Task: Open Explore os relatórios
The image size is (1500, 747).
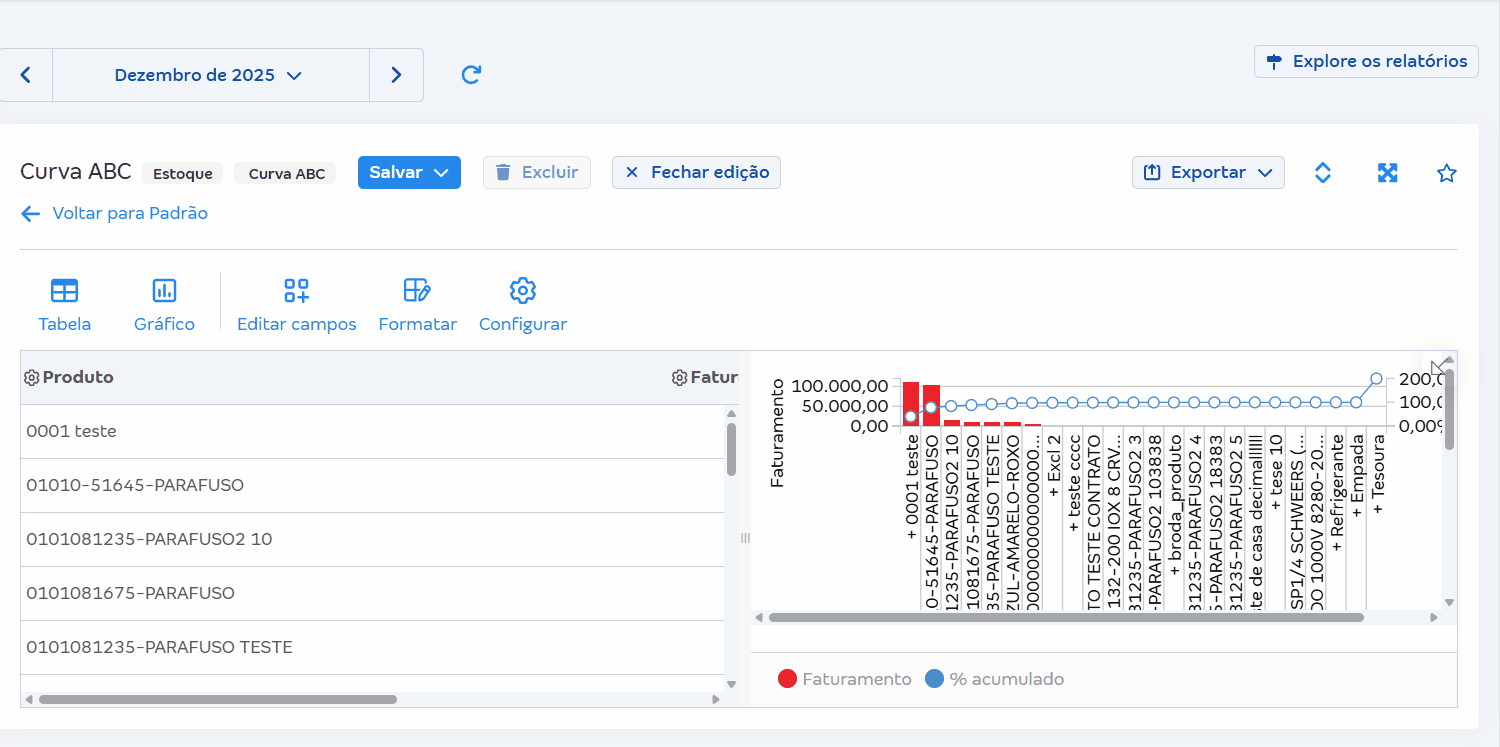Action: tap(1366, 61)
